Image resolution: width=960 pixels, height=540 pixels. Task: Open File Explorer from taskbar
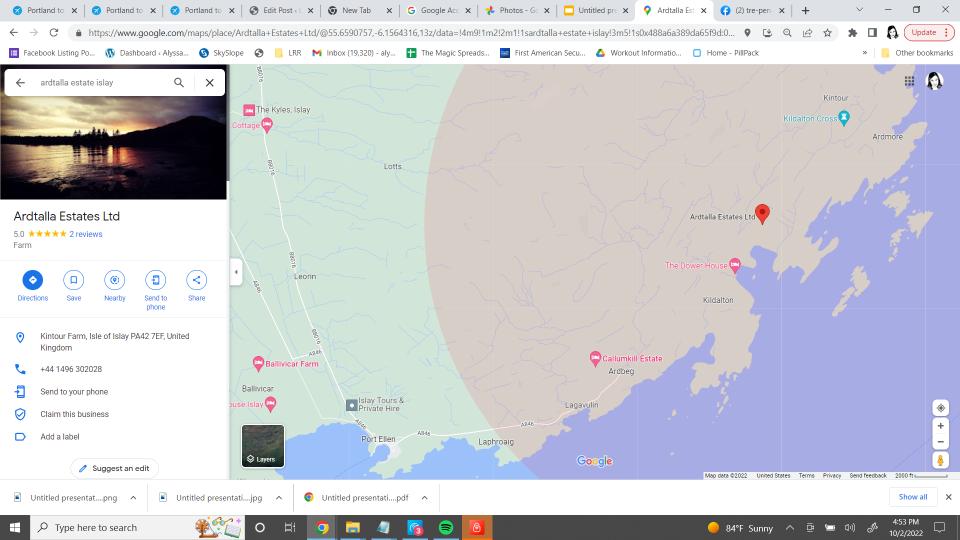pos(353,527)
